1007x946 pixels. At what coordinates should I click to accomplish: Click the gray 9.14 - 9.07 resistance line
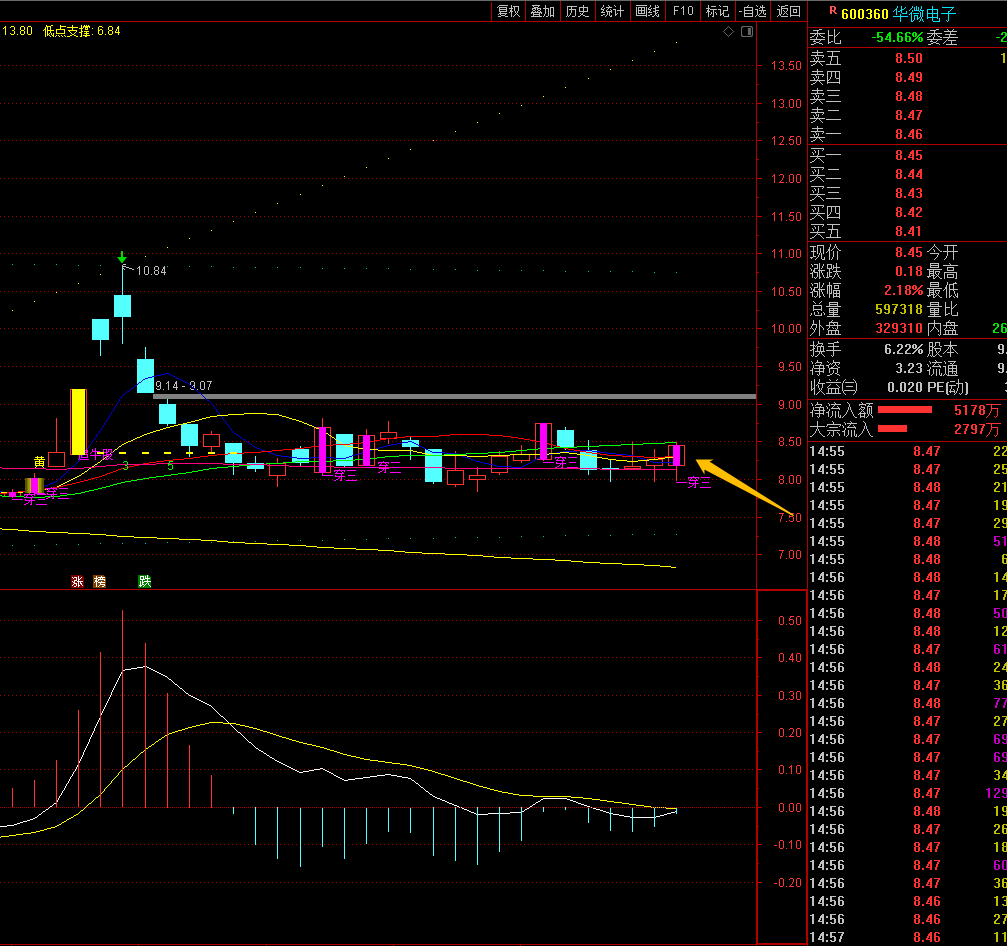click(454, 397)
